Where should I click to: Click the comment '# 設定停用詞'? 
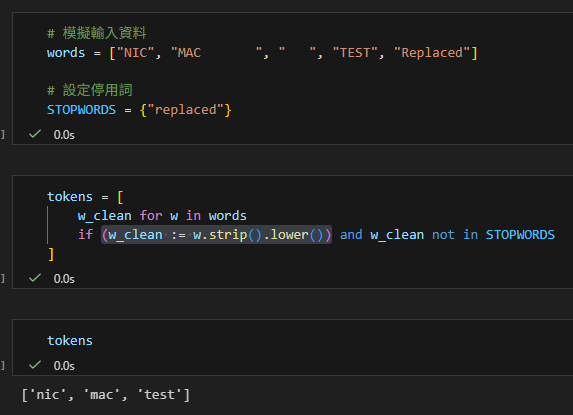click(90, 90)
